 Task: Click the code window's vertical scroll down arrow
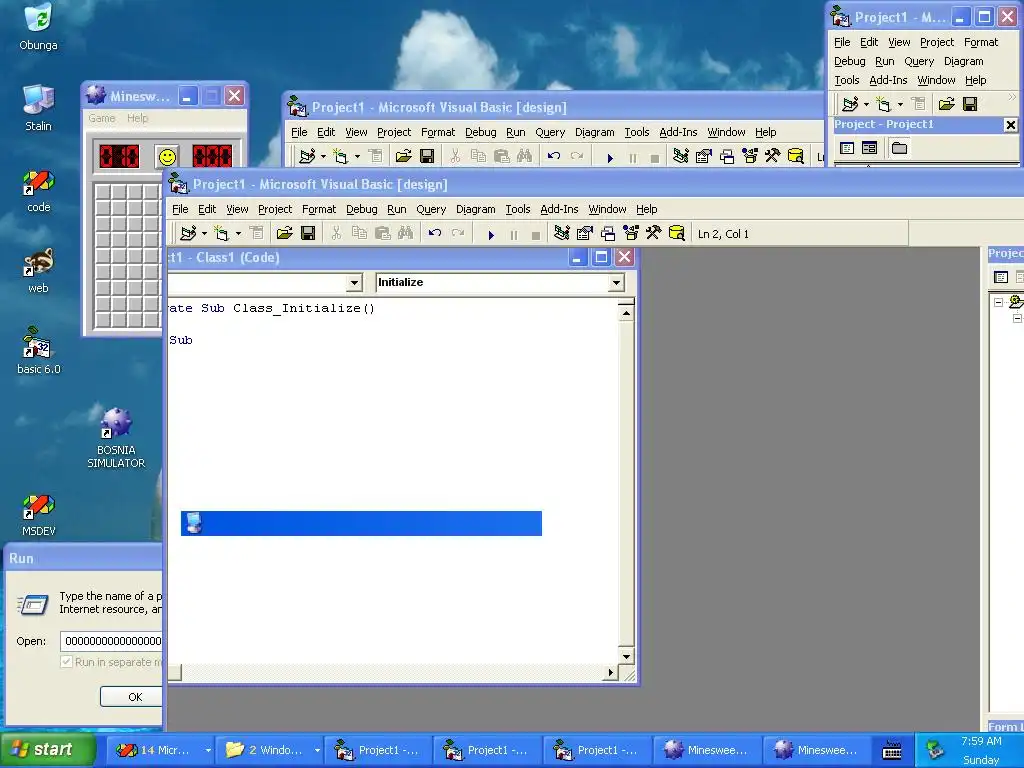[626, 656]
